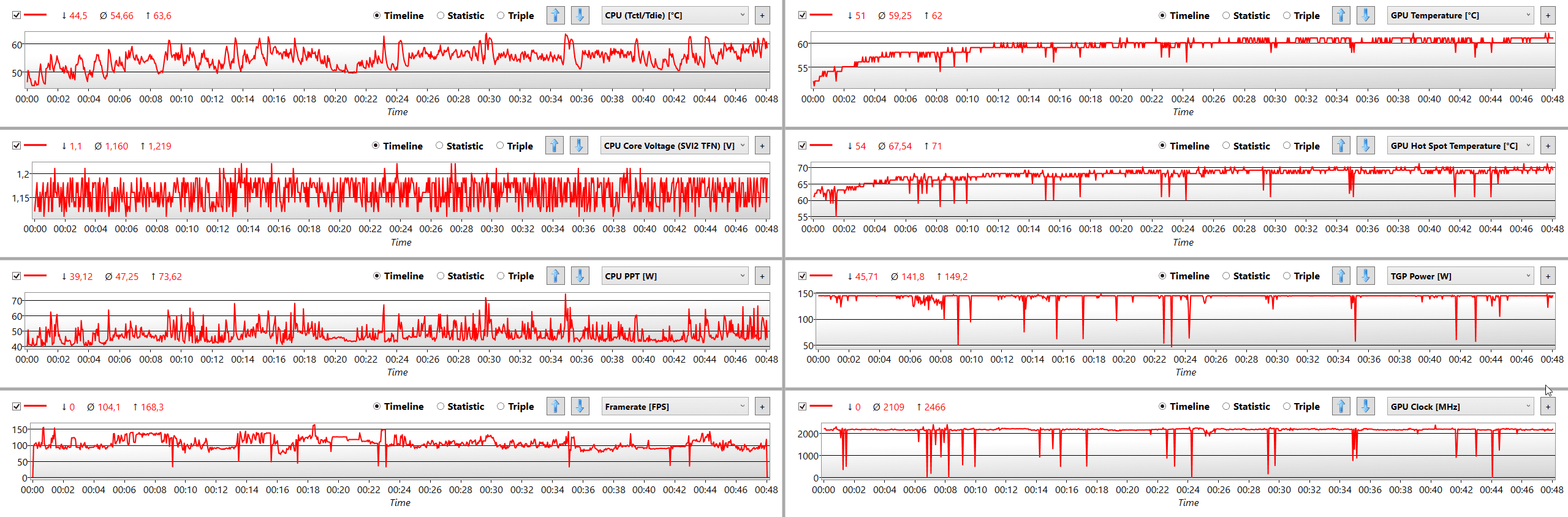Move the Framerate chart down

tap(580, 406)
